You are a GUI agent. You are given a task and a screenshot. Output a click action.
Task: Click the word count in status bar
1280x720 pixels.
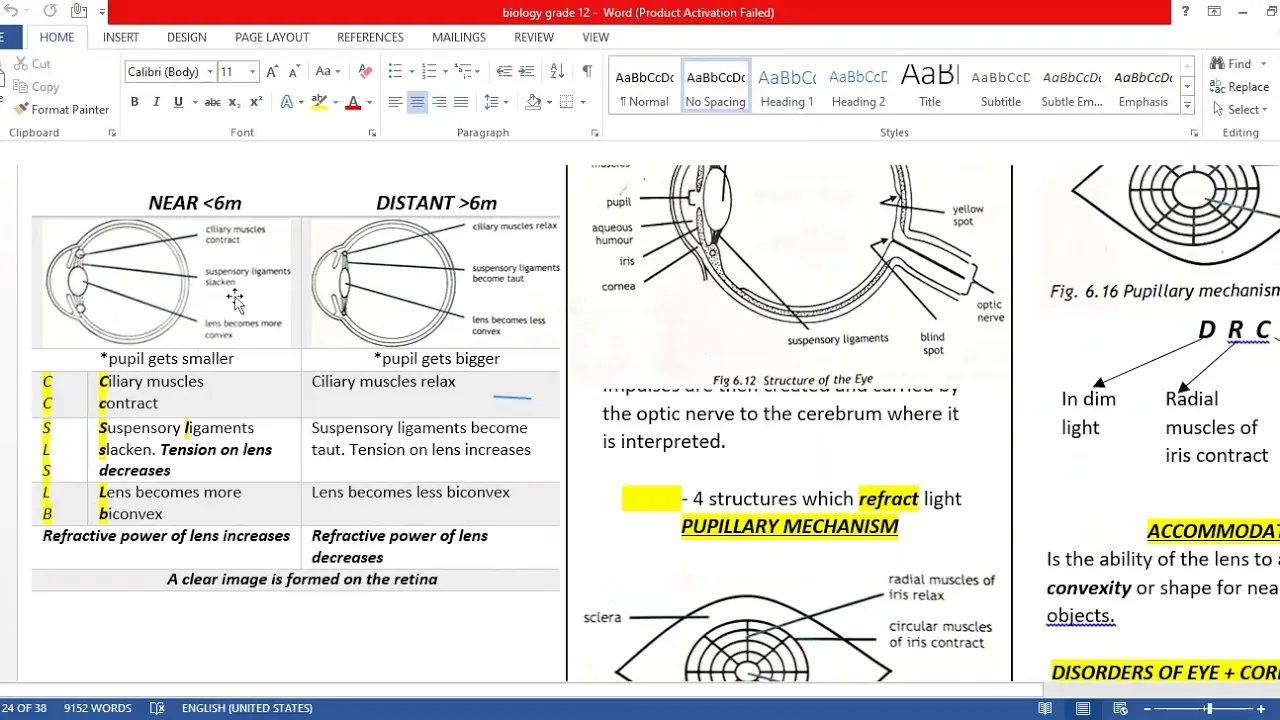click(97, 708)
